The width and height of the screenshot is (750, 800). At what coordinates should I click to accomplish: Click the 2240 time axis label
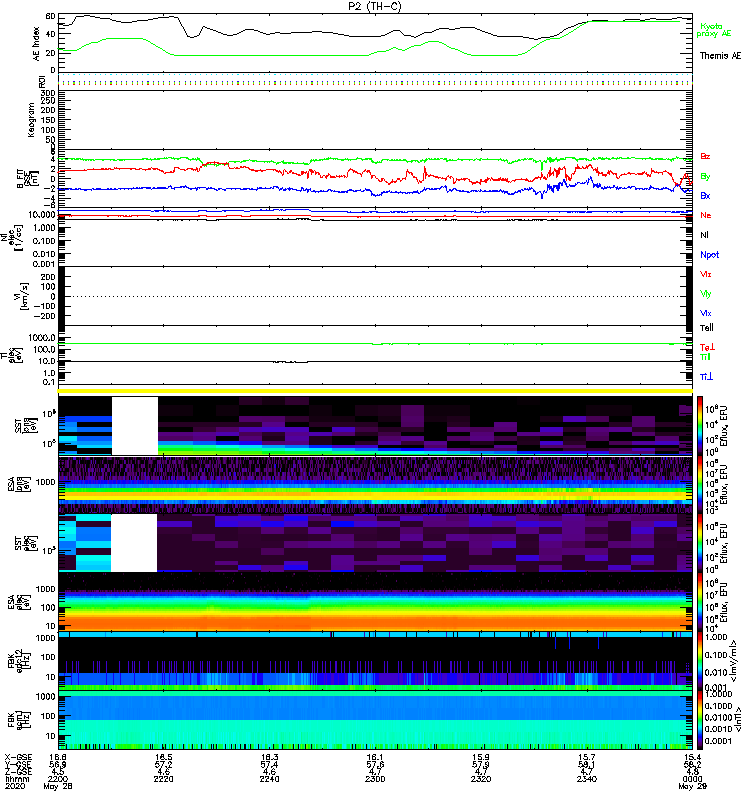click(x=269, y=779)
